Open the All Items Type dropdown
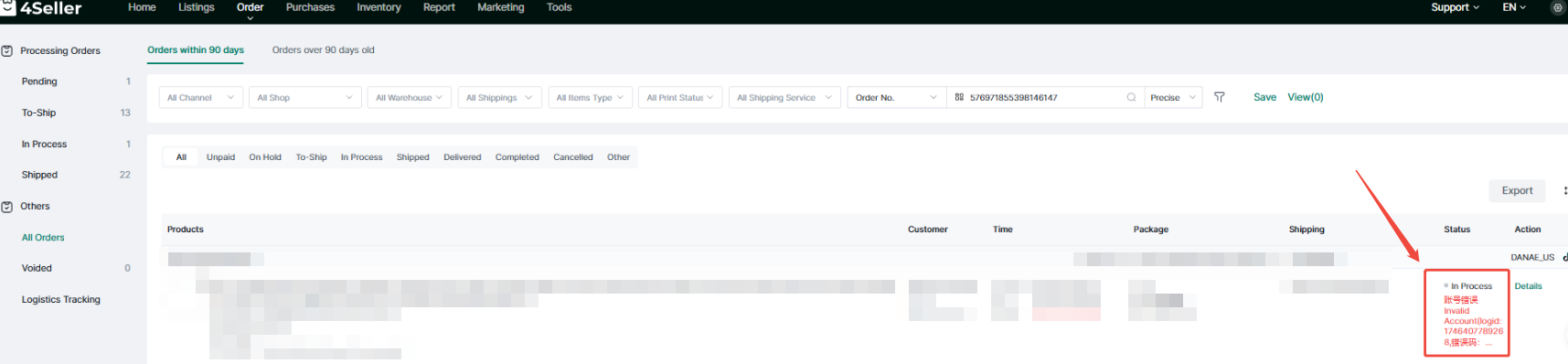The height and width of the screenshot is (364, 1568). pos(590,97)
